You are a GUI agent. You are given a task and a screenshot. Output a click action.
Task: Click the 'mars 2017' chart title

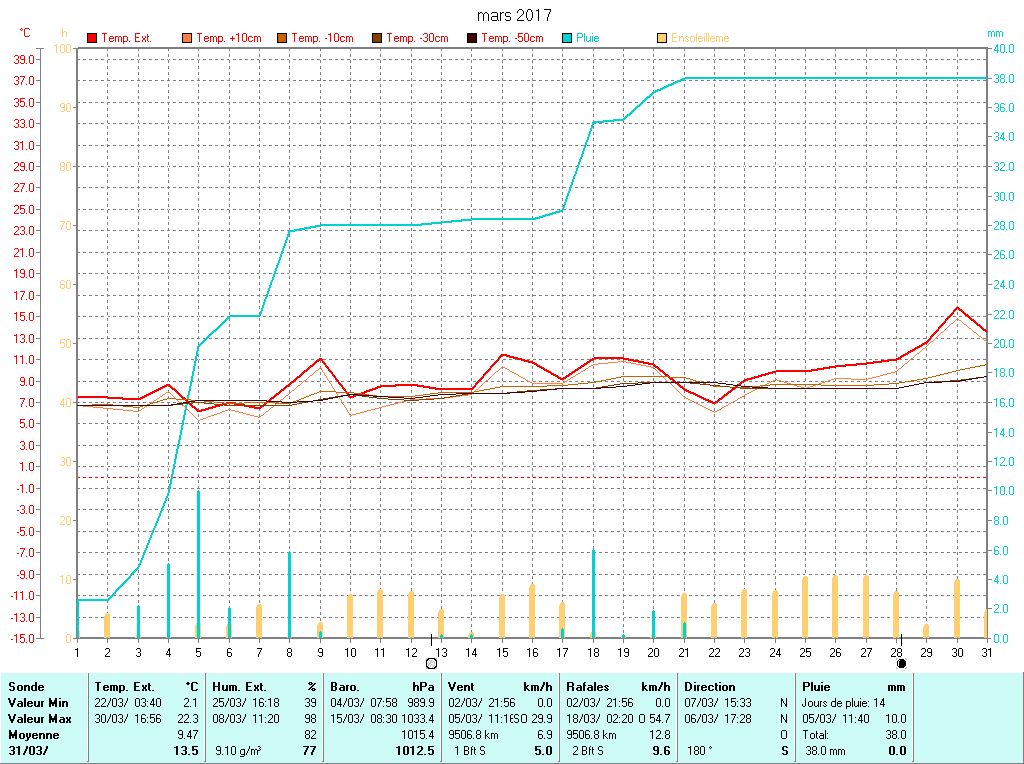pyautogui.click(x=513, y=15)
